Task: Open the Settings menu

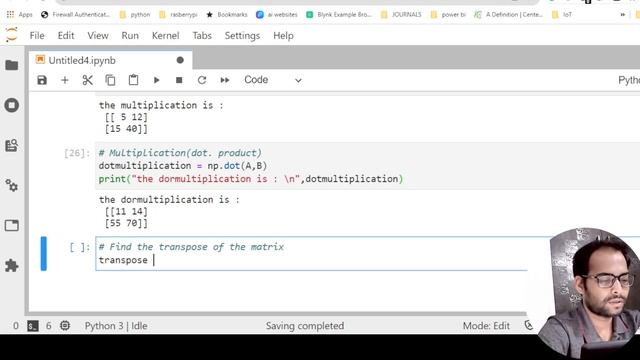Action: click(242, 36)
